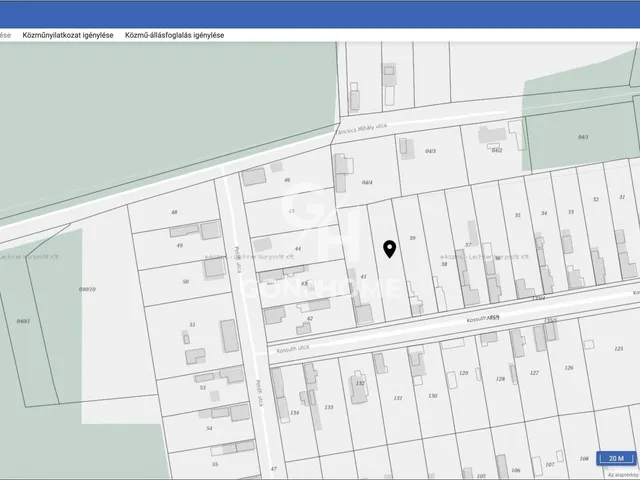Select parcel 04/4 on the map
Viewport: 640px width, 480px height.
click(x=367, y=182)
